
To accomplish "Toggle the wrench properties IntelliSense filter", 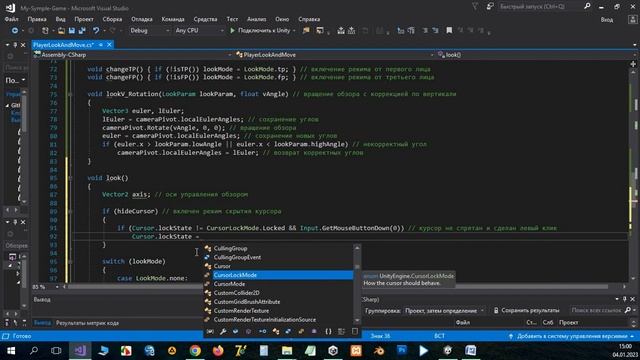I will [x=223, y=331].
